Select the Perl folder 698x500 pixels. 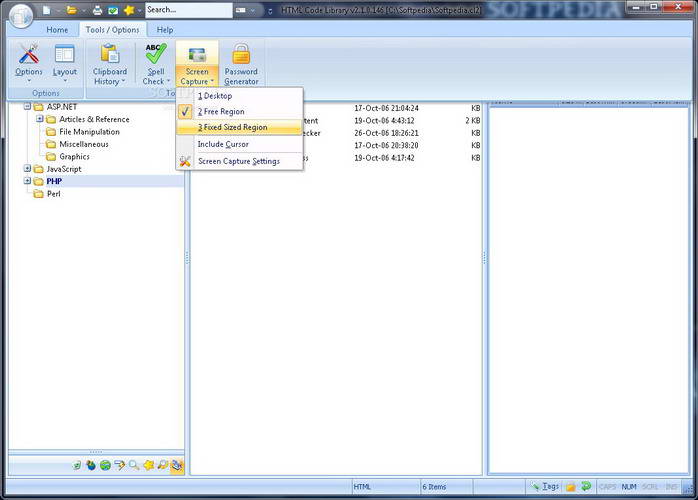pos(53,194)
